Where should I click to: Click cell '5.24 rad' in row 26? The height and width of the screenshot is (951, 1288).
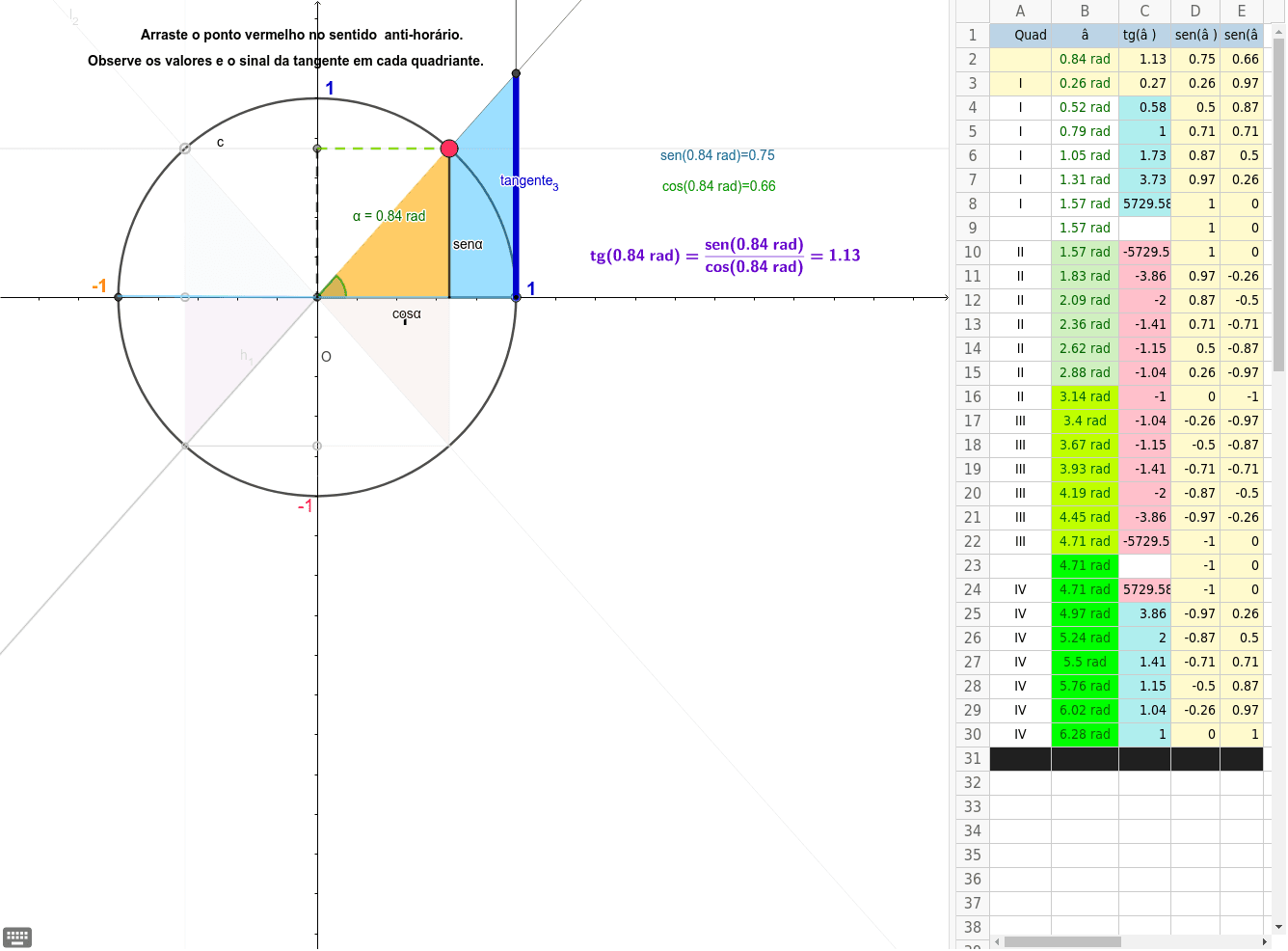(x=1085, y=638)
